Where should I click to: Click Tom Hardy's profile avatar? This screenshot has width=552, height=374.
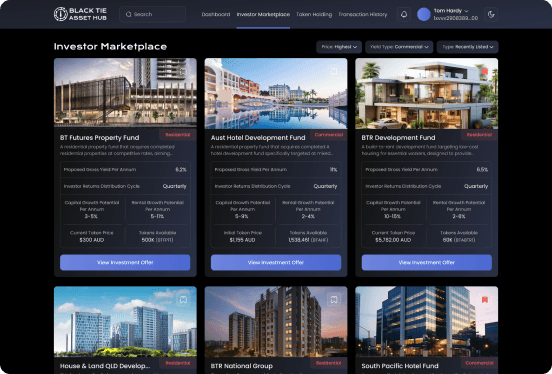(x=424, y=14)
